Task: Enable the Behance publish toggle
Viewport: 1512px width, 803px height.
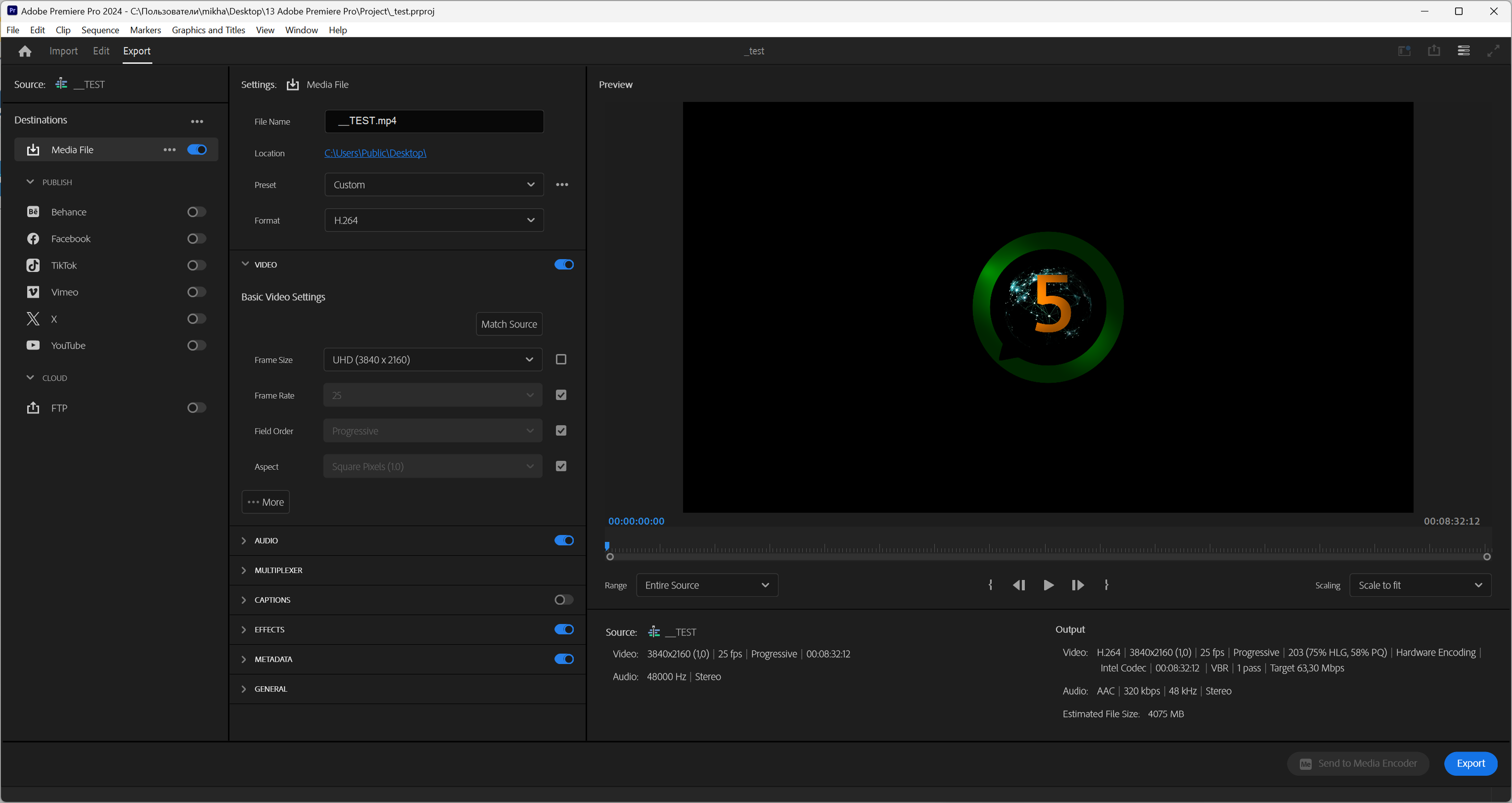Action: tap(196, 212)
